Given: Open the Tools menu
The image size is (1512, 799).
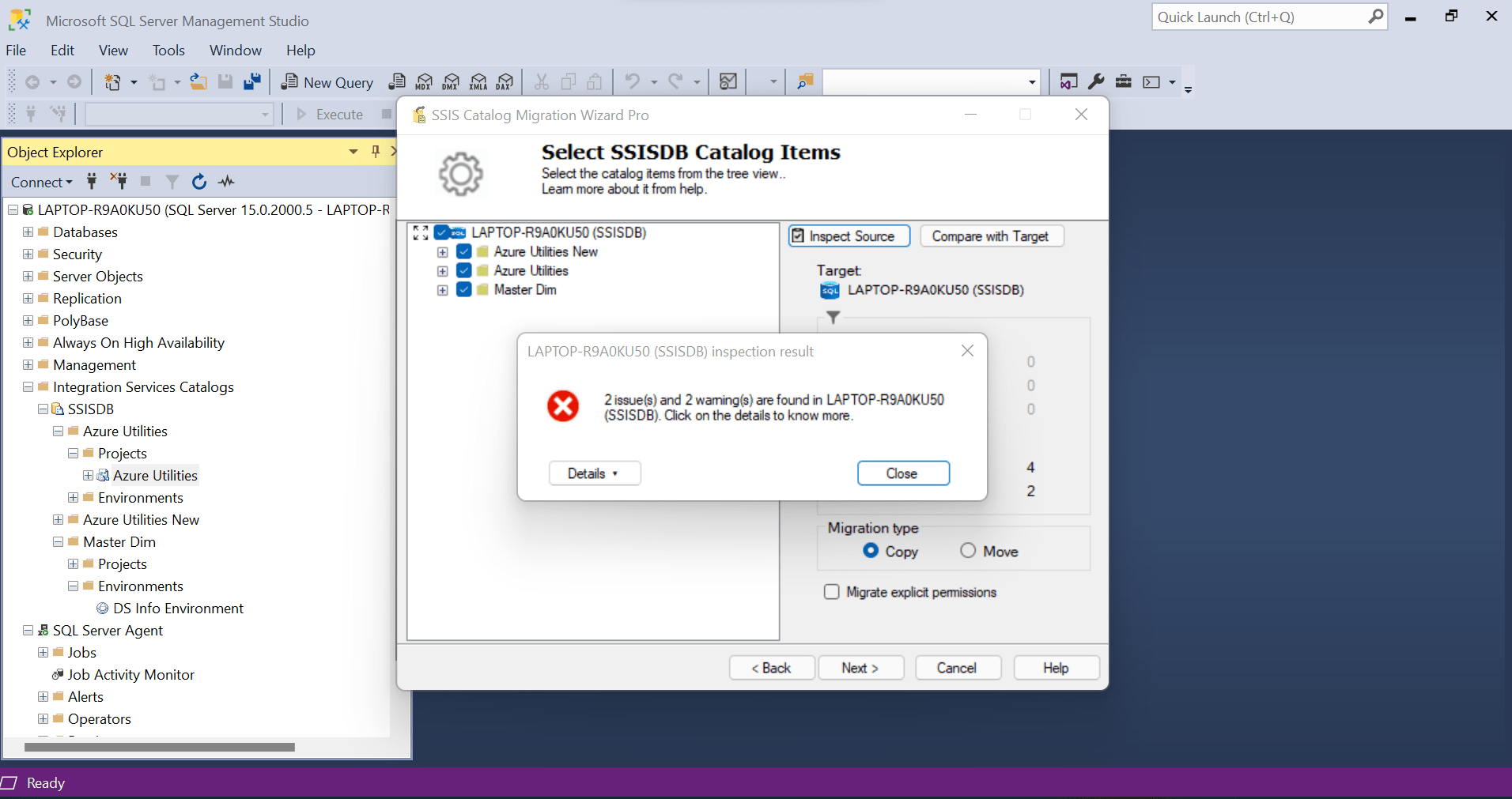Looking at the screenshot, I should (168, 50).
